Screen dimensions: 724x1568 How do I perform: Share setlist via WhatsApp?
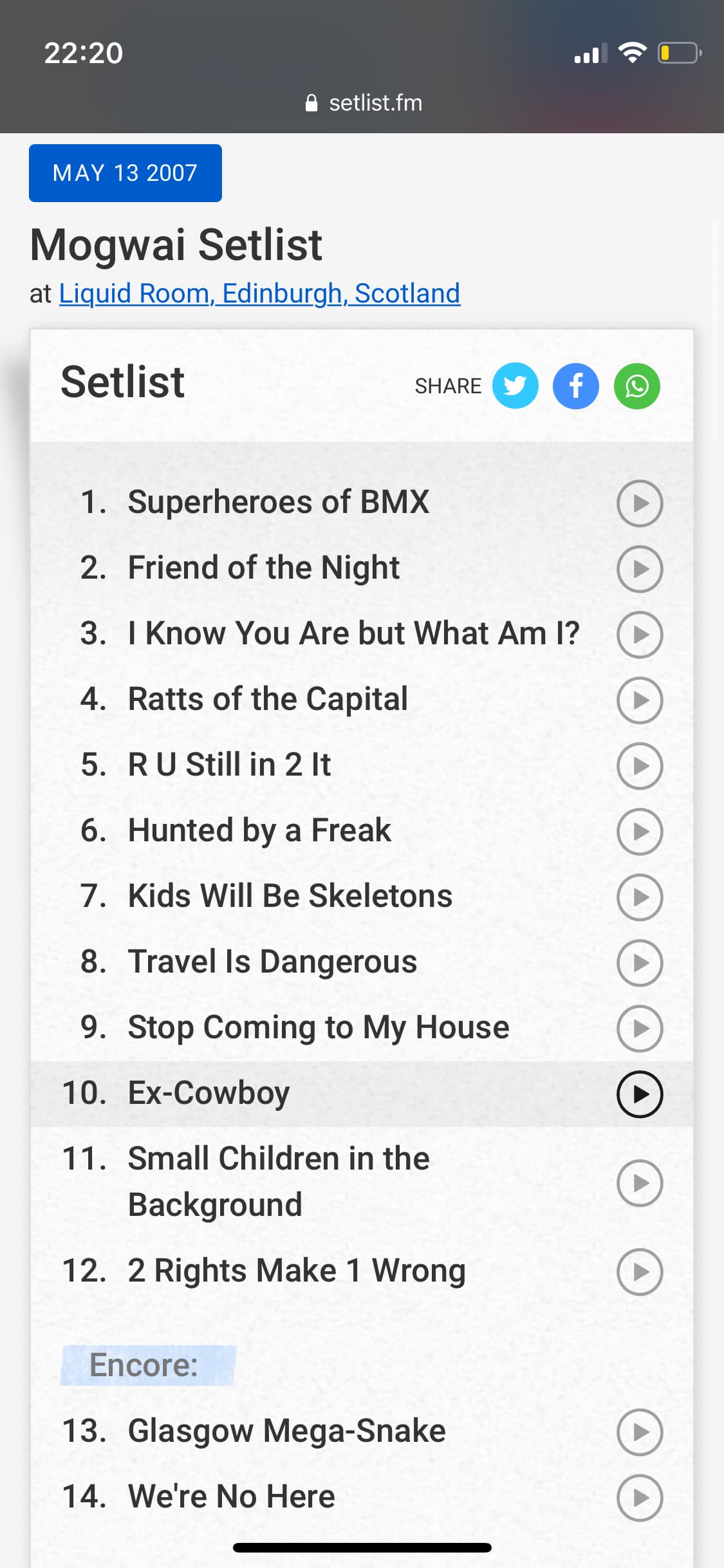click(x=637, y=386)
